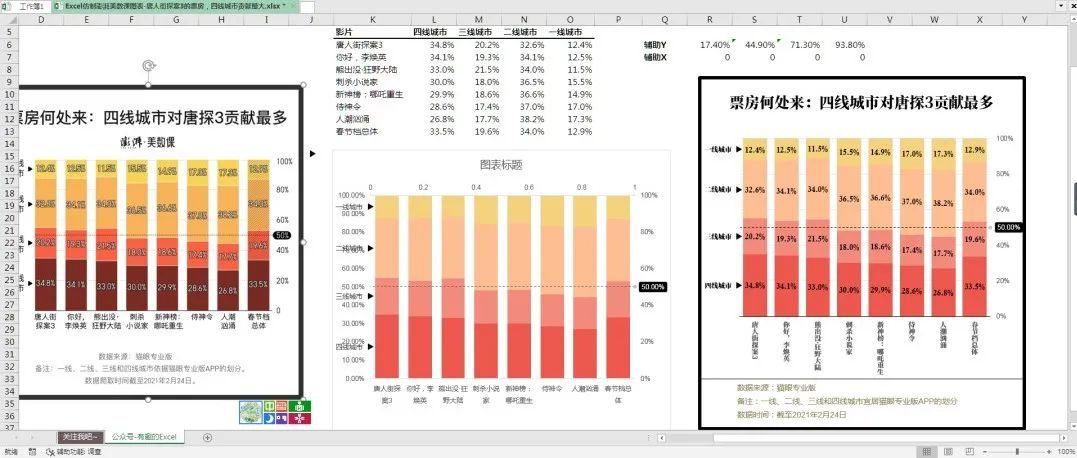The image size is (1077, 458).
Task: Click the blue moon icon below the left chart
Action: [269, 417]
